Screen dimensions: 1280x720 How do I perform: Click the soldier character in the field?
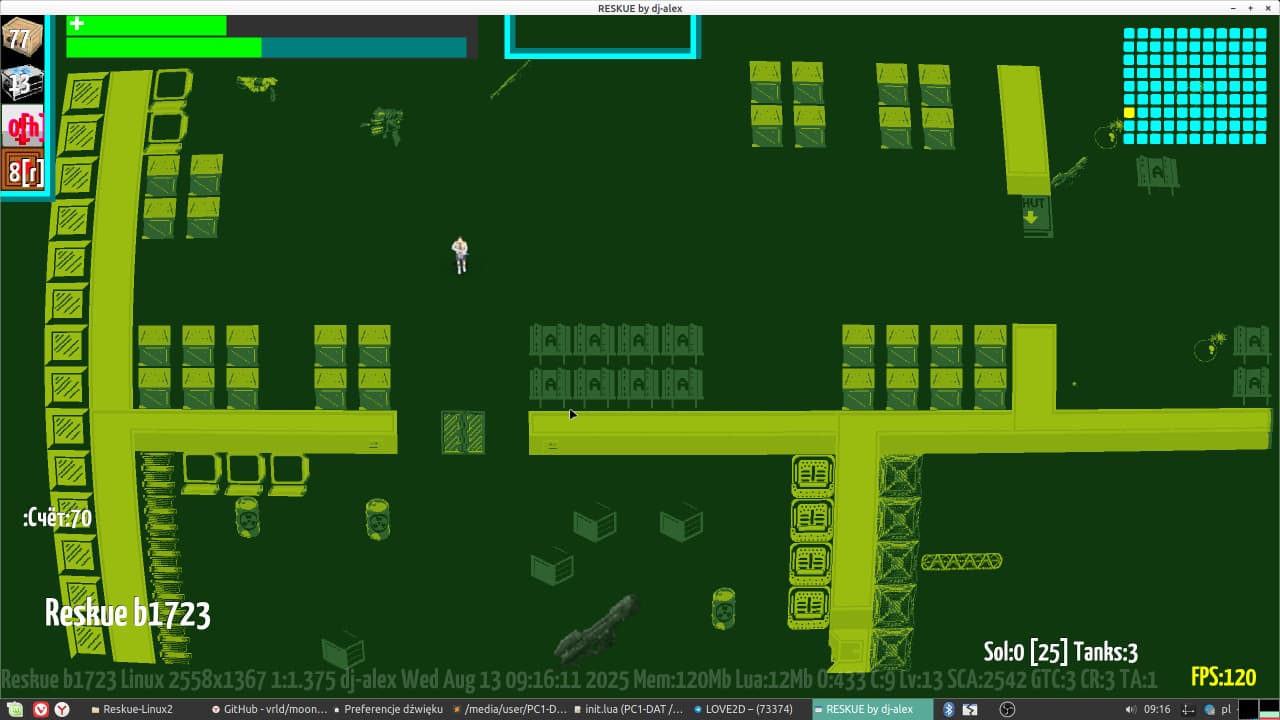click(x=460, y=254)
